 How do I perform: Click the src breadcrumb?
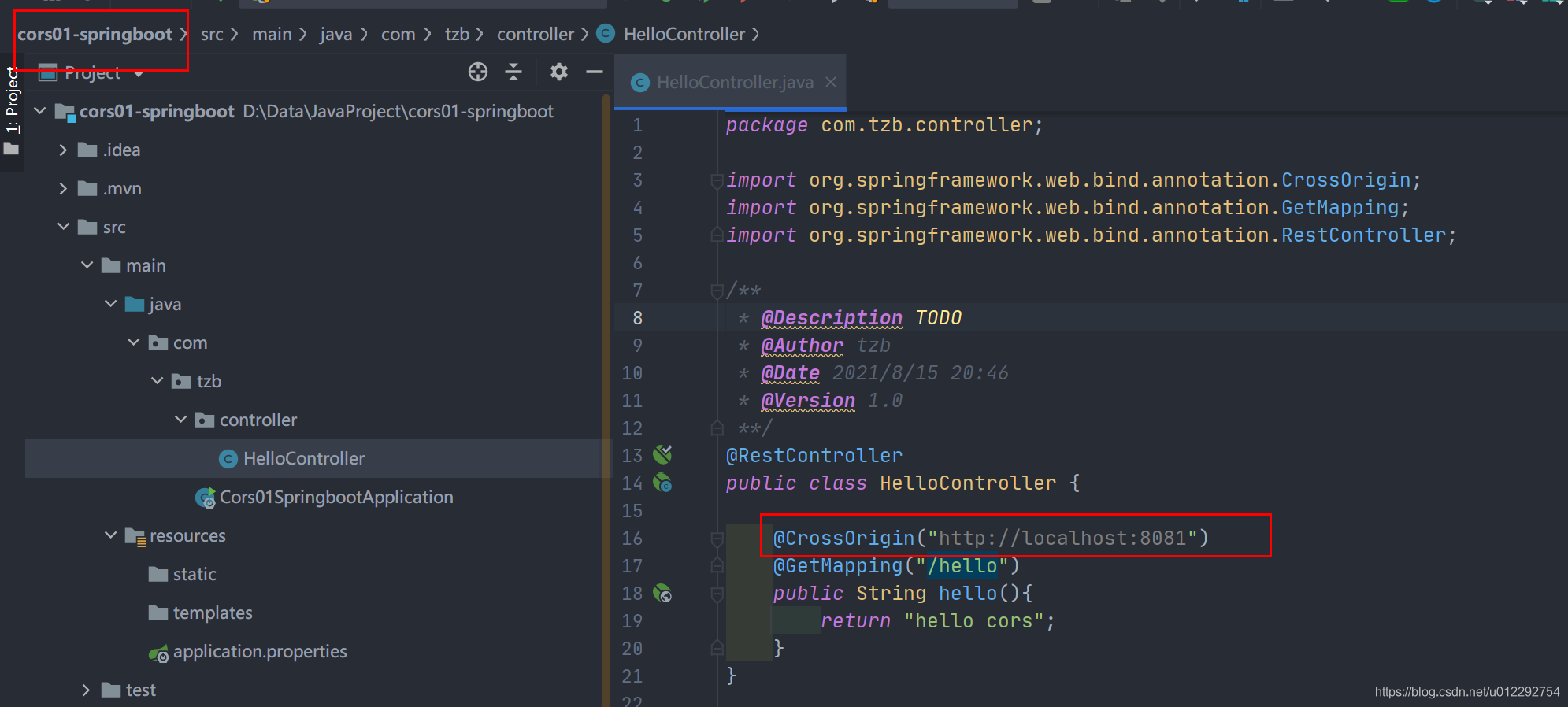coord(212,34)
